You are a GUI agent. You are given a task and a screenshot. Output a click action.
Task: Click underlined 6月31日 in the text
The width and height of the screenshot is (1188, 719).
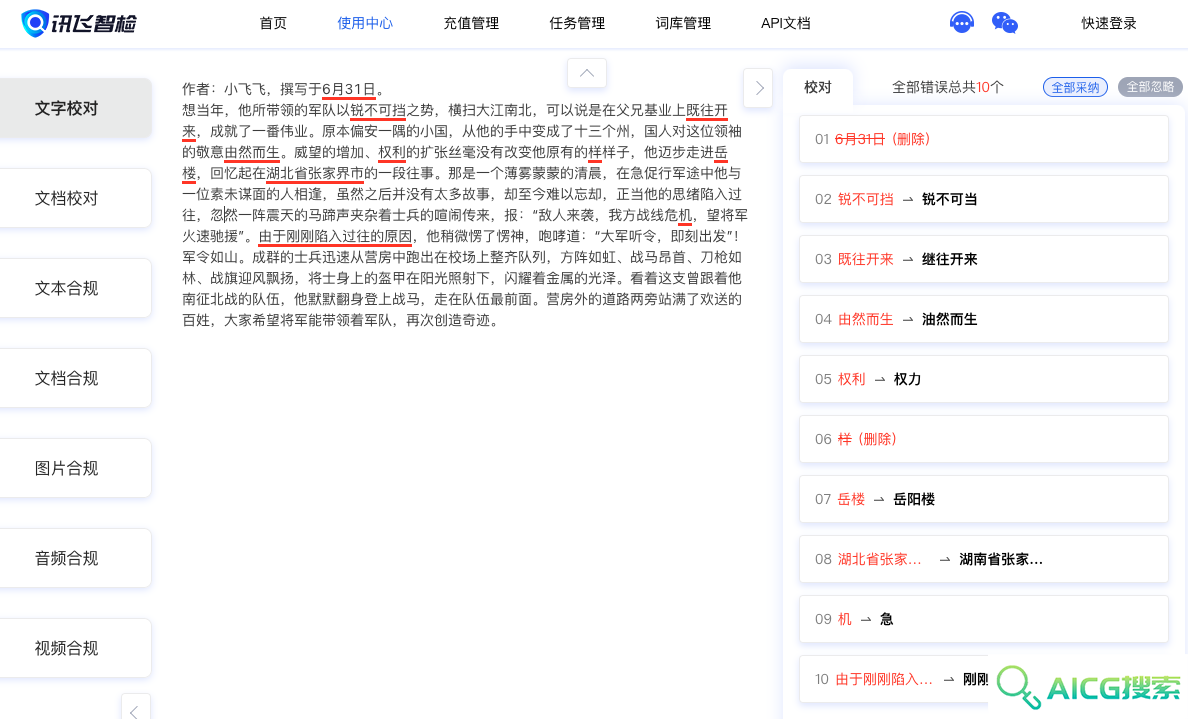tap(349, 89)
